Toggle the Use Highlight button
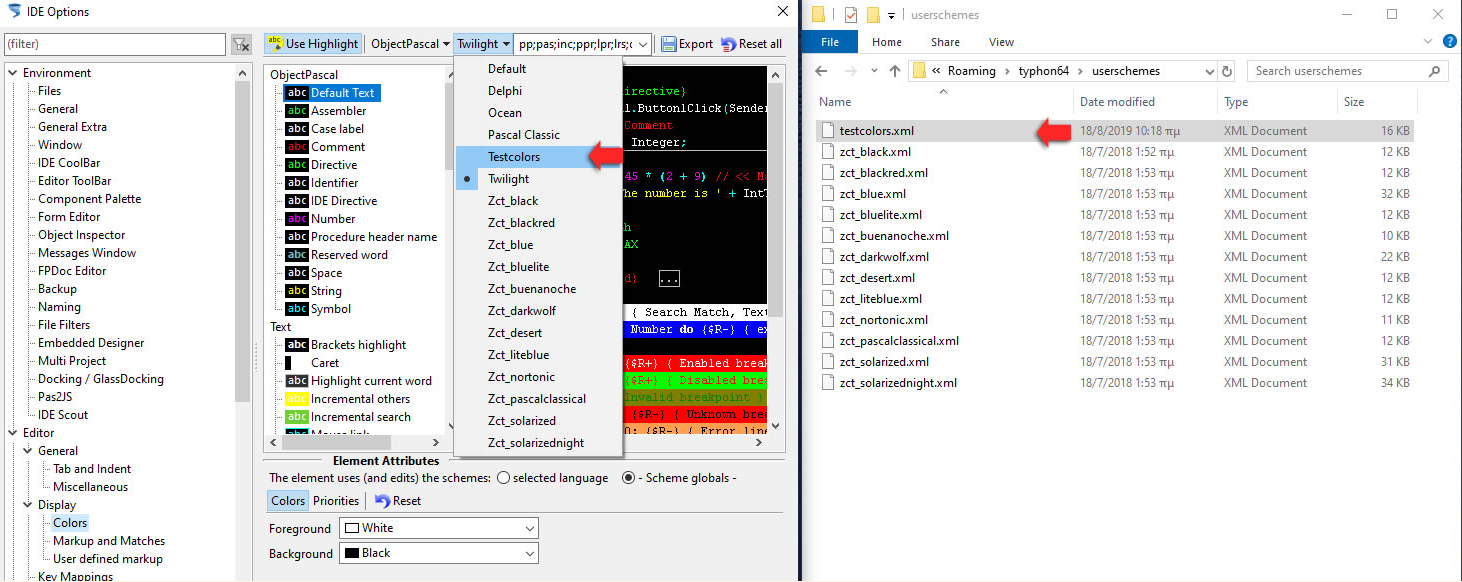The width and height of the screenshot is (1462, 582). [312, 44]
